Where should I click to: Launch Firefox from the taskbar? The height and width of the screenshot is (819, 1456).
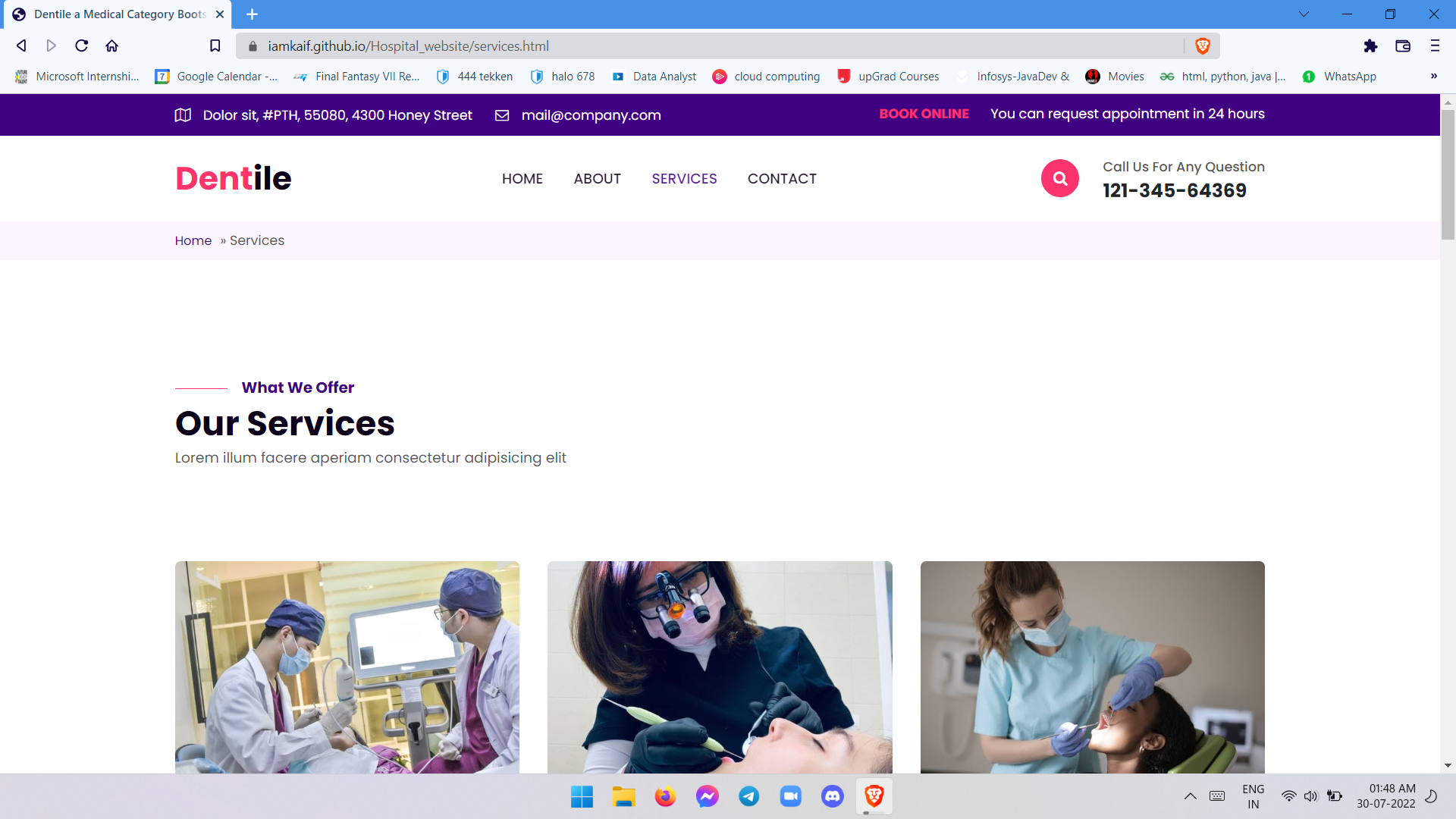(x=665, y=796)
